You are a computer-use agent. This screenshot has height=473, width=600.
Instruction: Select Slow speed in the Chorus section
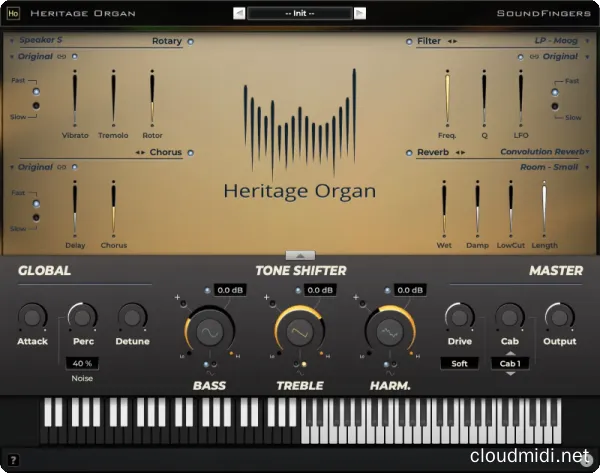[x=36, y=218]
